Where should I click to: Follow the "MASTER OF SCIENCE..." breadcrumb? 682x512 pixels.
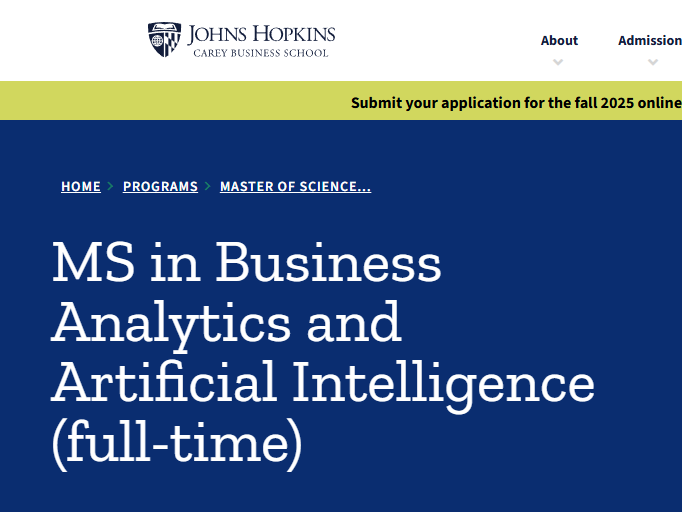296,186
